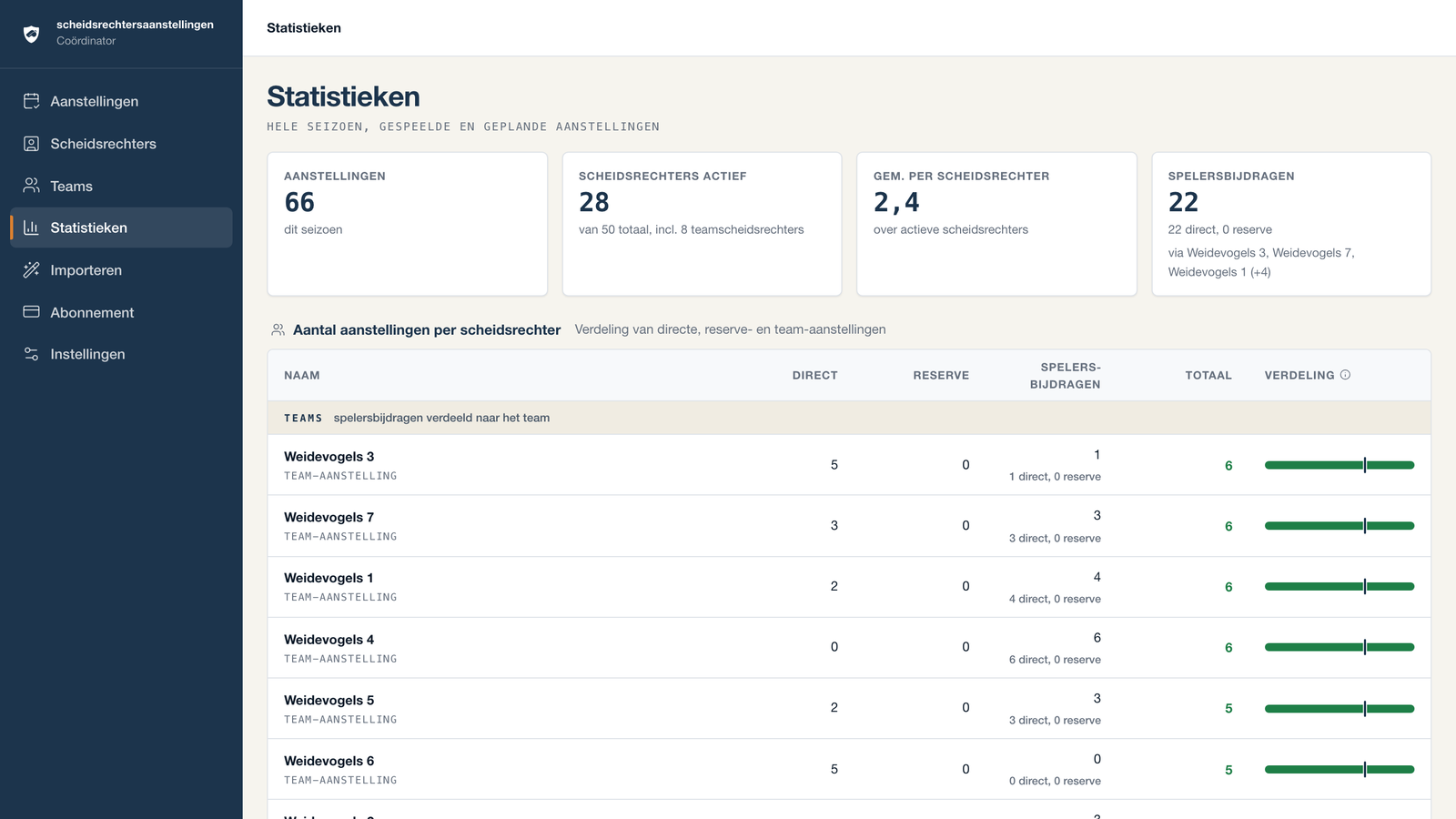
Task: Click the person badge icon beside Scheidsrechters
Action: click(x=31, y=144)
